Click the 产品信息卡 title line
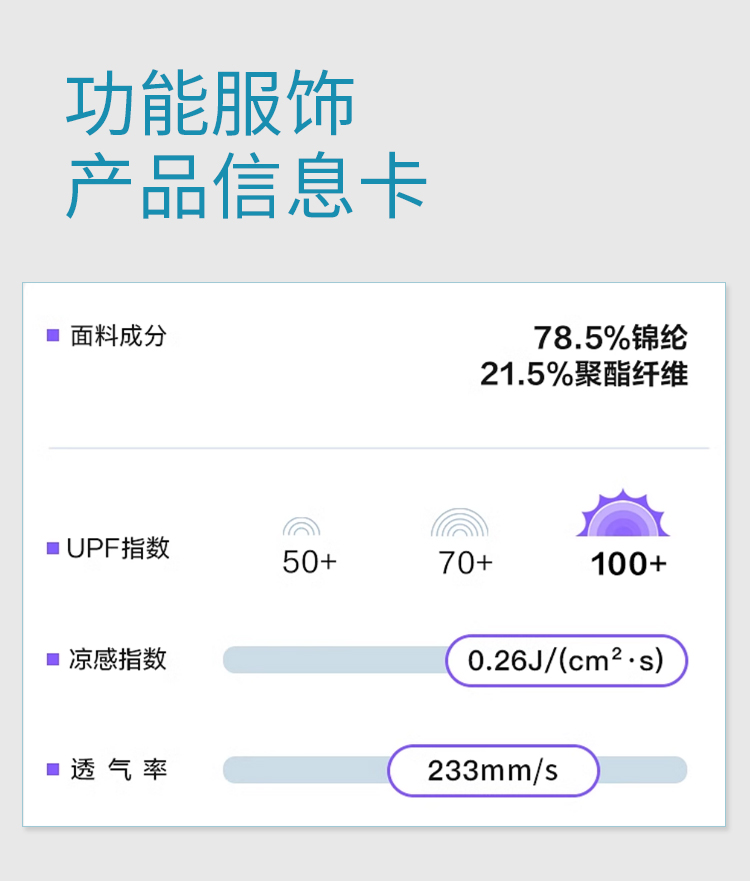The image size is (750, 881). pos(246,186)
